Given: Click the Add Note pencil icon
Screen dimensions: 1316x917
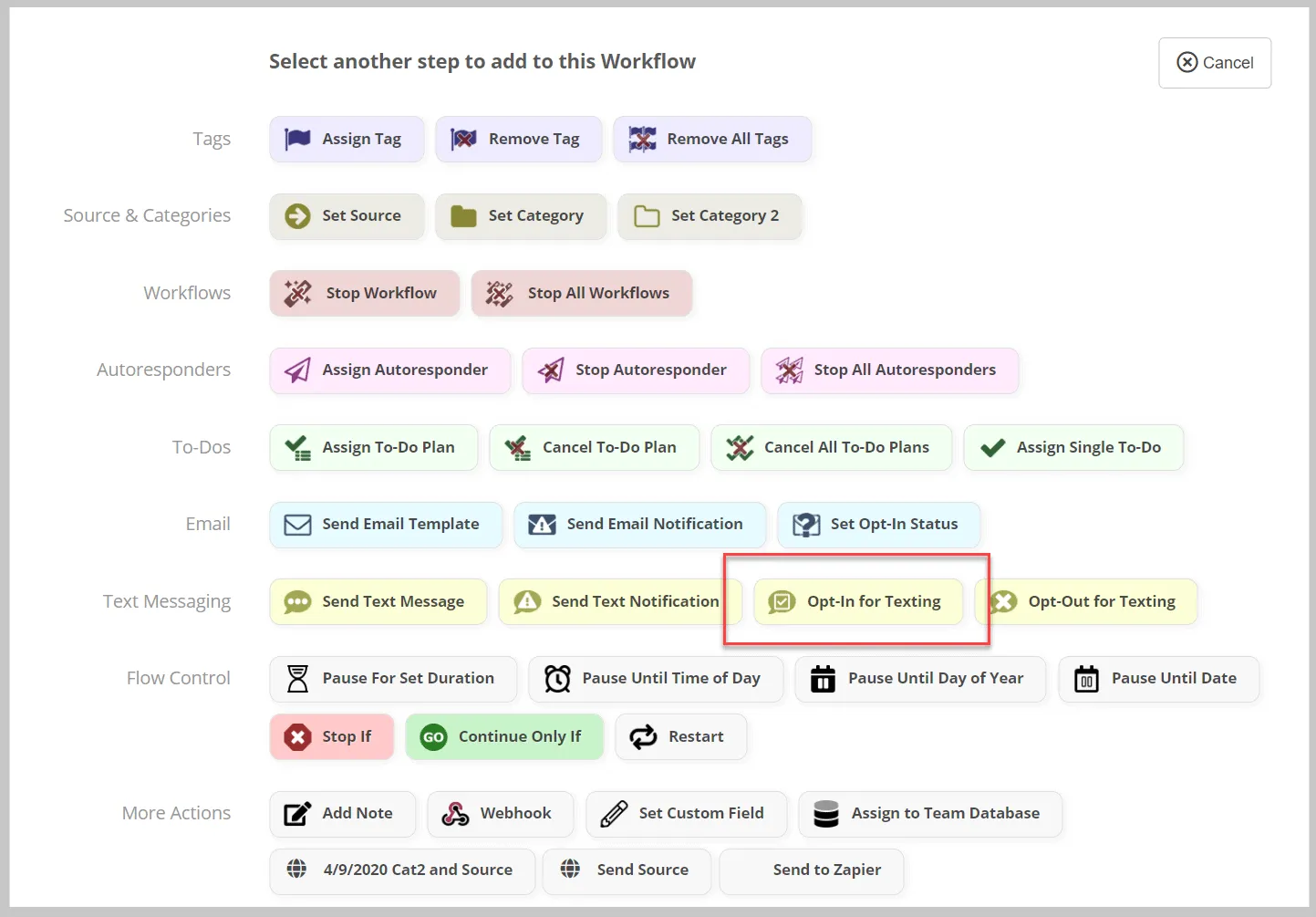Looking at the screenshot, I should [297, 814].
